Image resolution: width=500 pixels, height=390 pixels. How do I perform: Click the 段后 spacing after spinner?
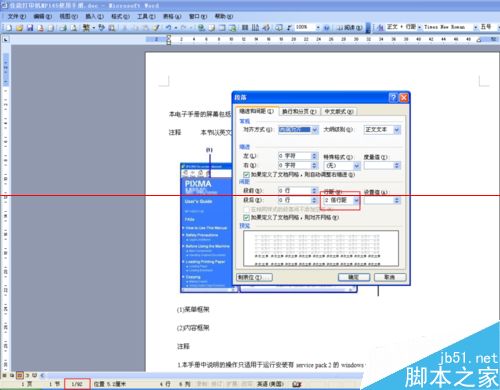314,200
